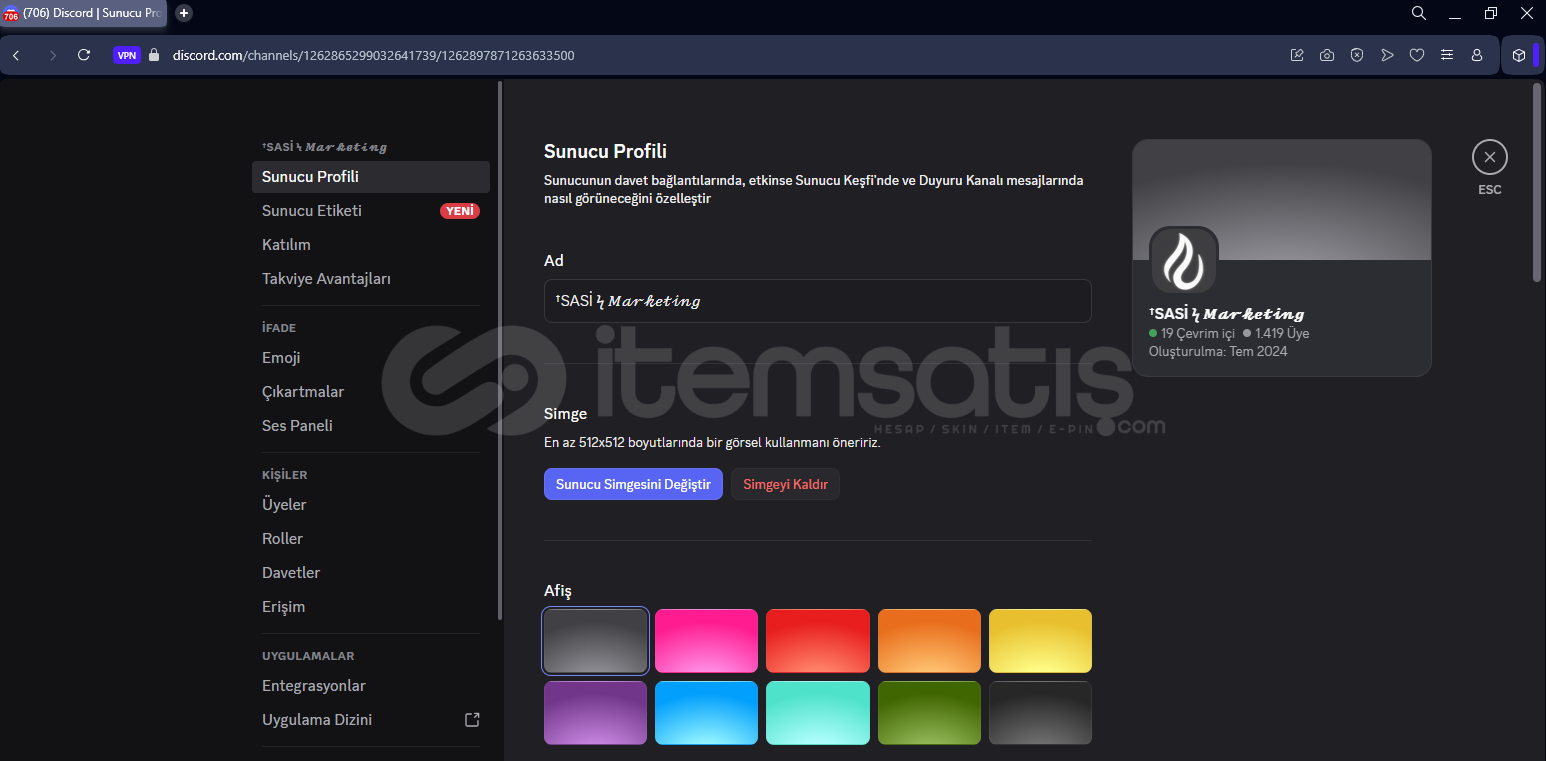
Task: Click the 'Simge' section heading
Action: click(565, 413)
